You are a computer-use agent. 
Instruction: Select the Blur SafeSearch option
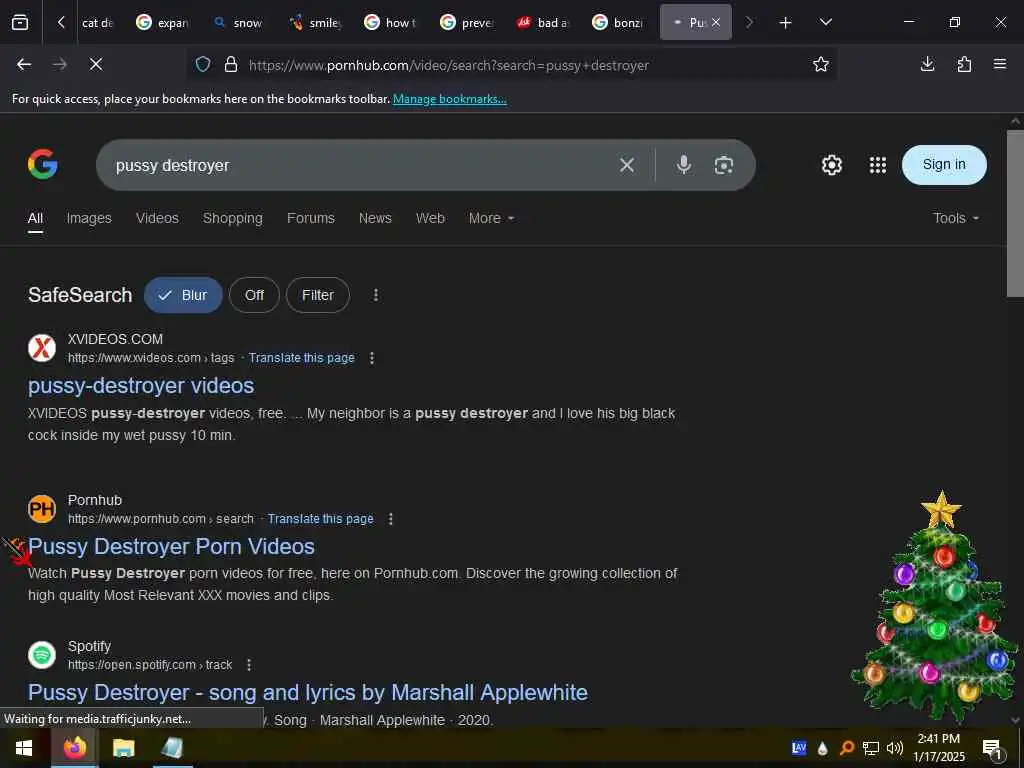(x=183, y=295)
